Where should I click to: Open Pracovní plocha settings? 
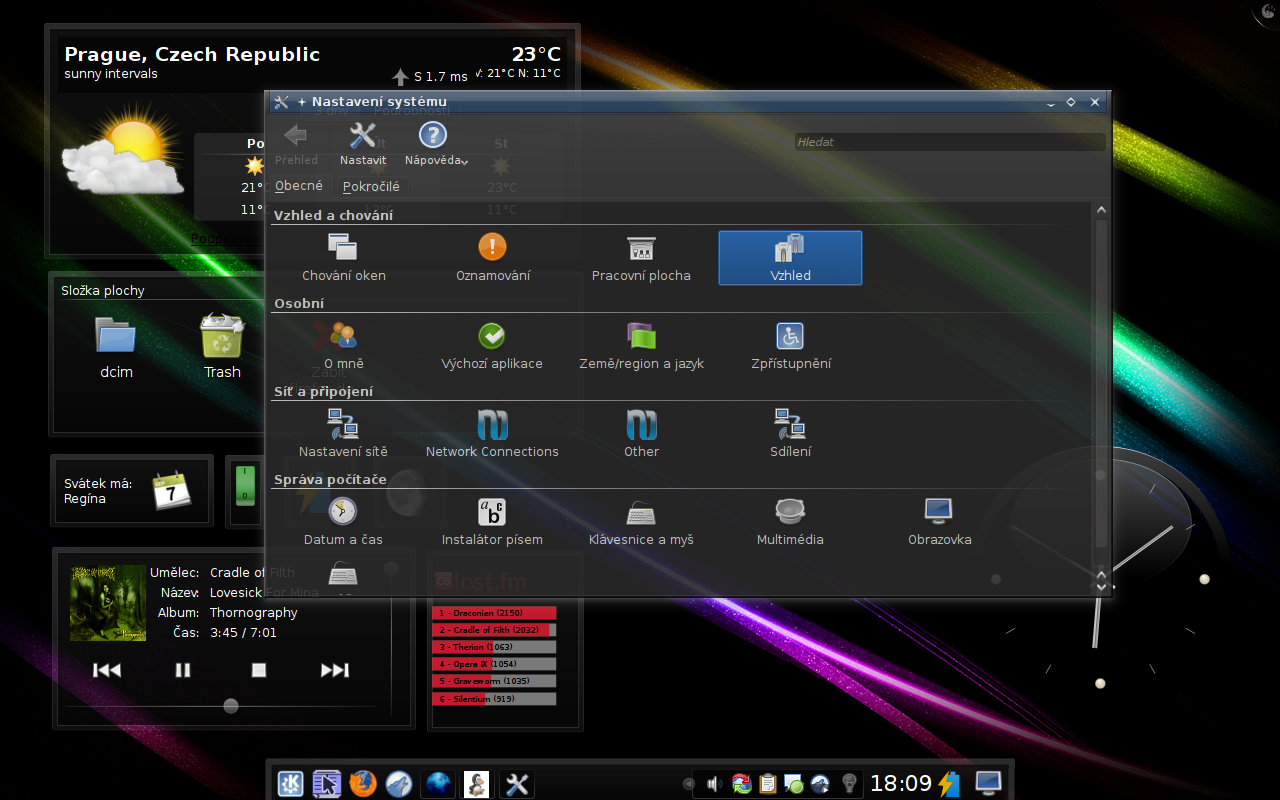point(641,258)
